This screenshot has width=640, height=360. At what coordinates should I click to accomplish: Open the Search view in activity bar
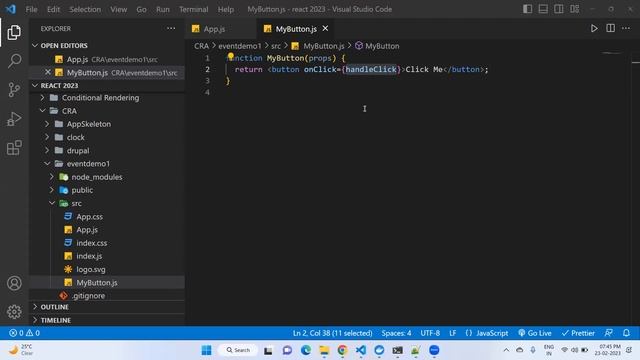click(x=14, y=61)
